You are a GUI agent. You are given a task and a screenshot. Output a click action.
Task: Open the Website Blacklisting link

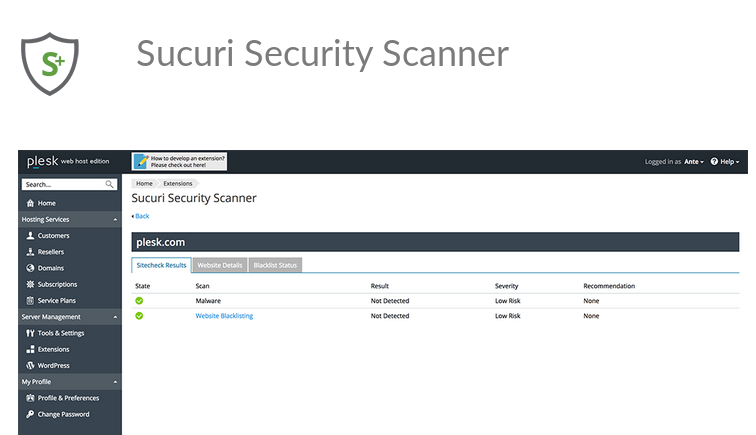pyautogui.click(x=224, y=316)
